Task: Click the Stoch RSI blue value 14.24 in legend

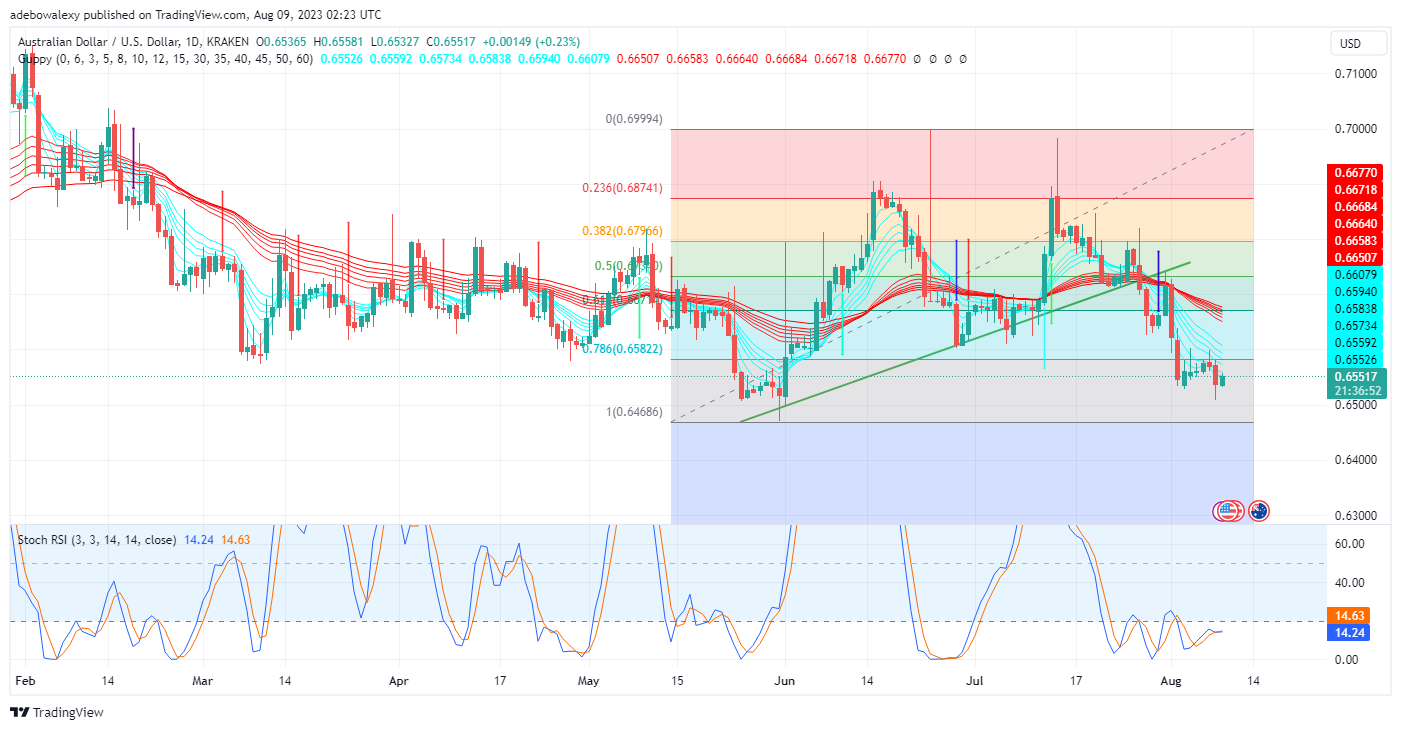Action: coord(198,540)
